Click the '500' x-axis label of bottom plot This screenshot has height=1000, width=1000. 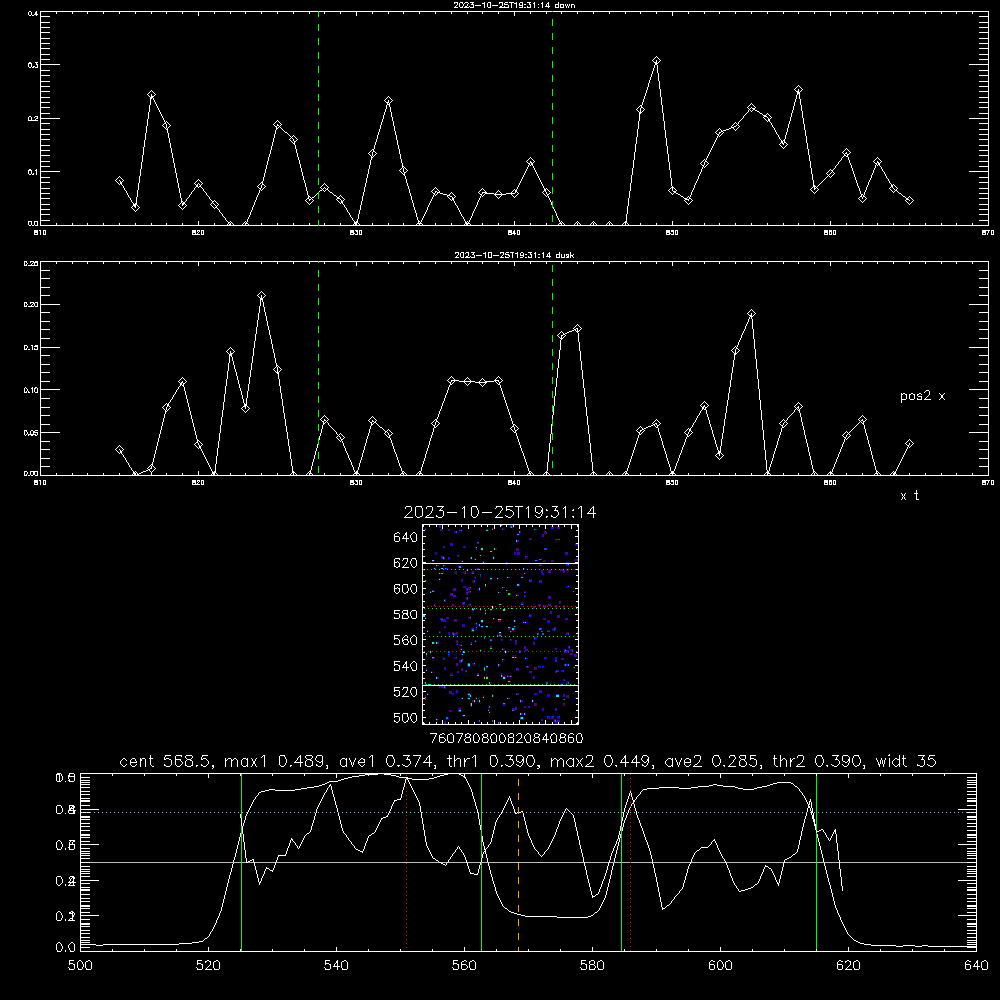coord(80,966)
